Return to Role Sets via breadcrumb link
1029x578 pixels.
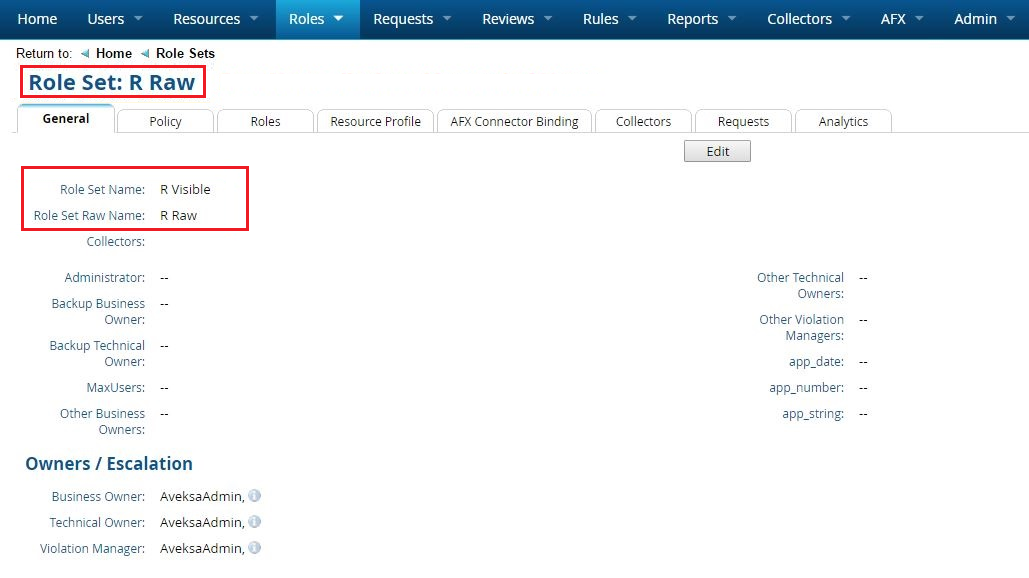185,53
